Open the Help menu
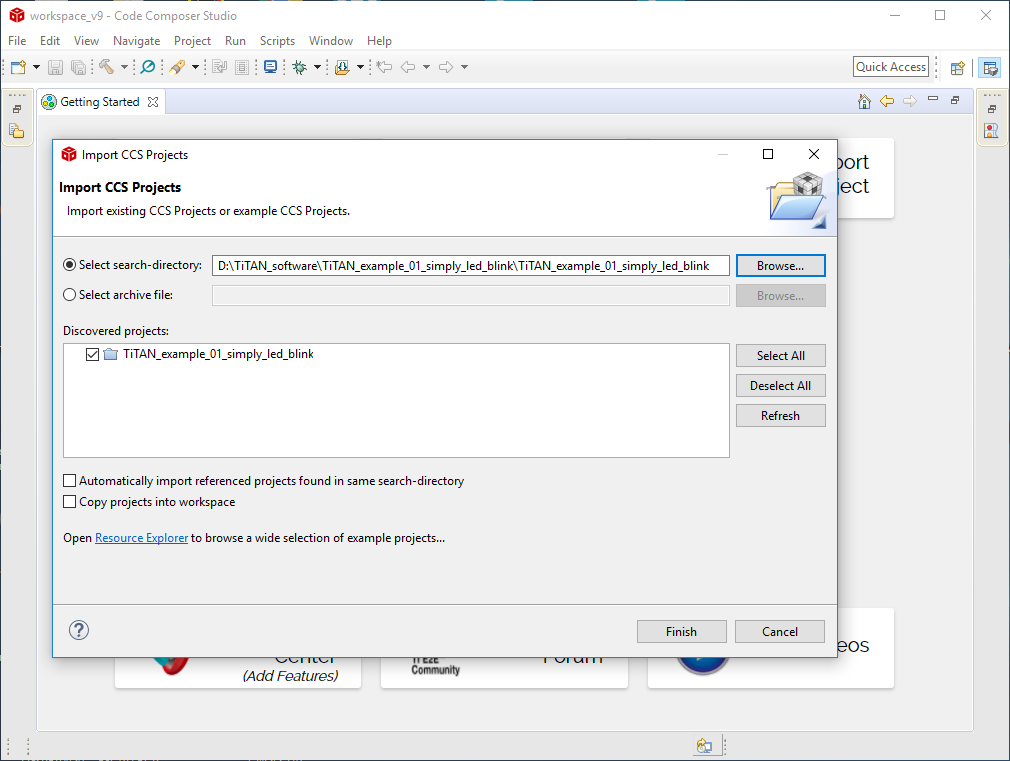Viewport: 1010px width, 761px height. pyautogui.click(x=379, y=41)
